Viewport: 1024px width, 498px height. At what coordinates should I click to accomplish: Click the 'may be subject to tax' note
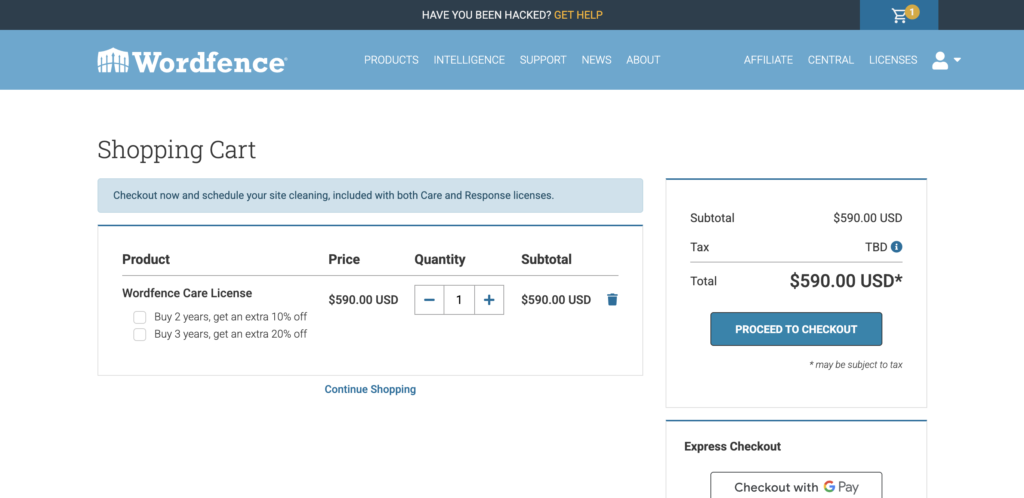(856, 365)
